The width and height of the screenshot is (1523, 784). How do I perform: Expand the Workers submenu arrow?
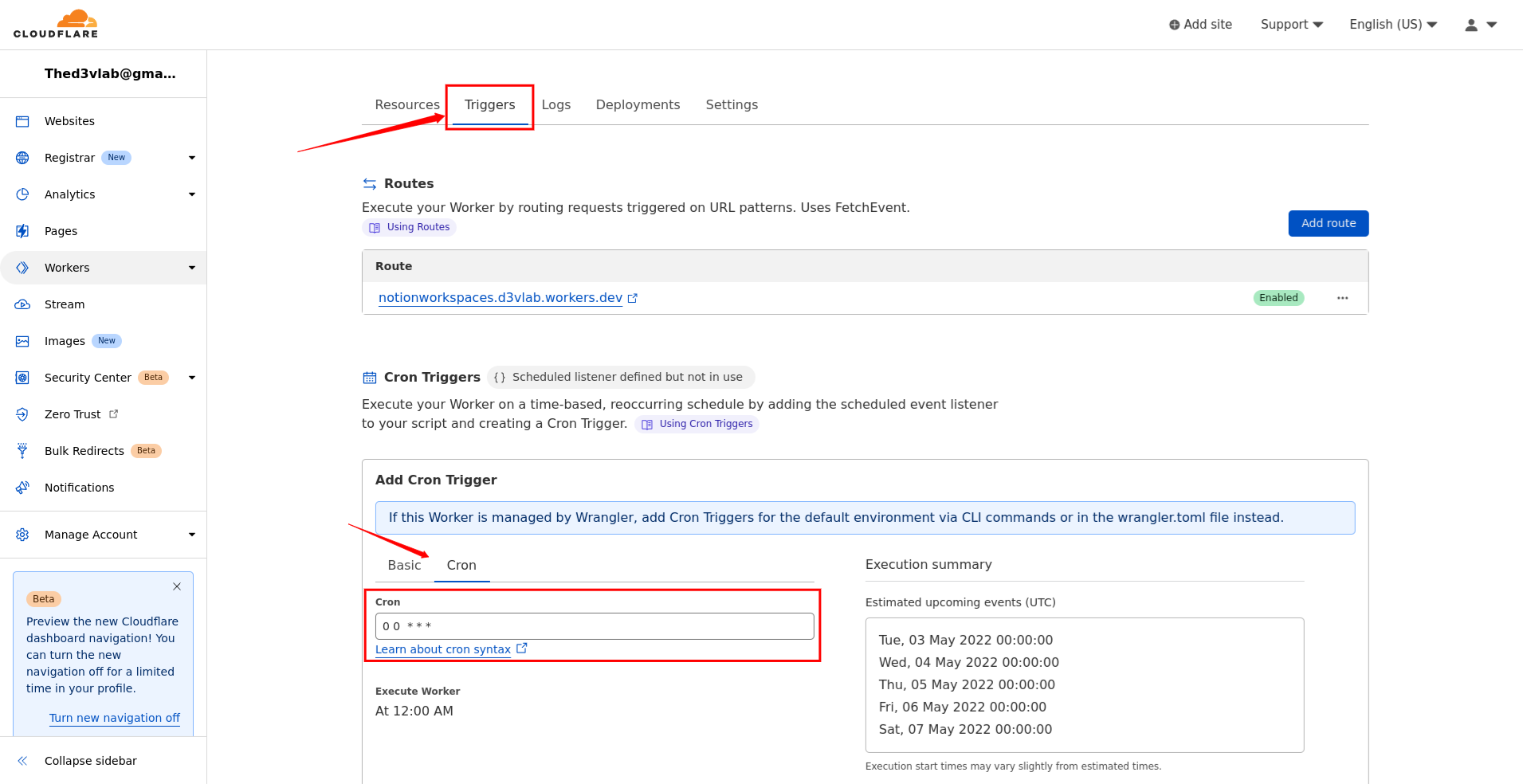click(x=192, y=268)
